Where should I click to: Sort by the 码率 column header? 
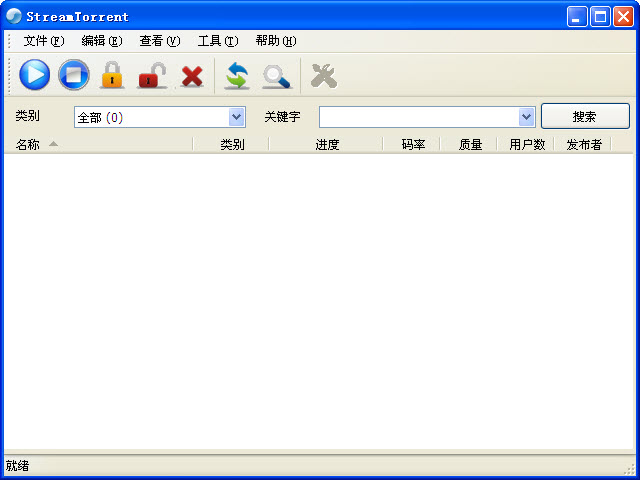tap(412, 144)
